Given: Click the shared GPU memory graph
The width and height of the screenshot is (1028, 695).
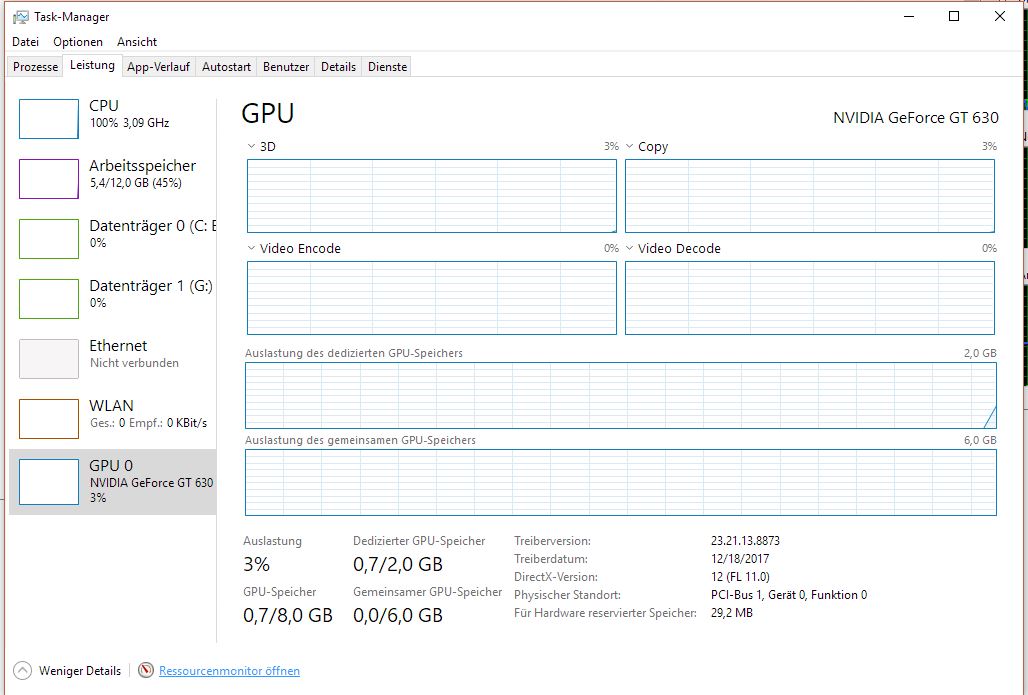Looking at the screenshot, I should pos(621,483).
